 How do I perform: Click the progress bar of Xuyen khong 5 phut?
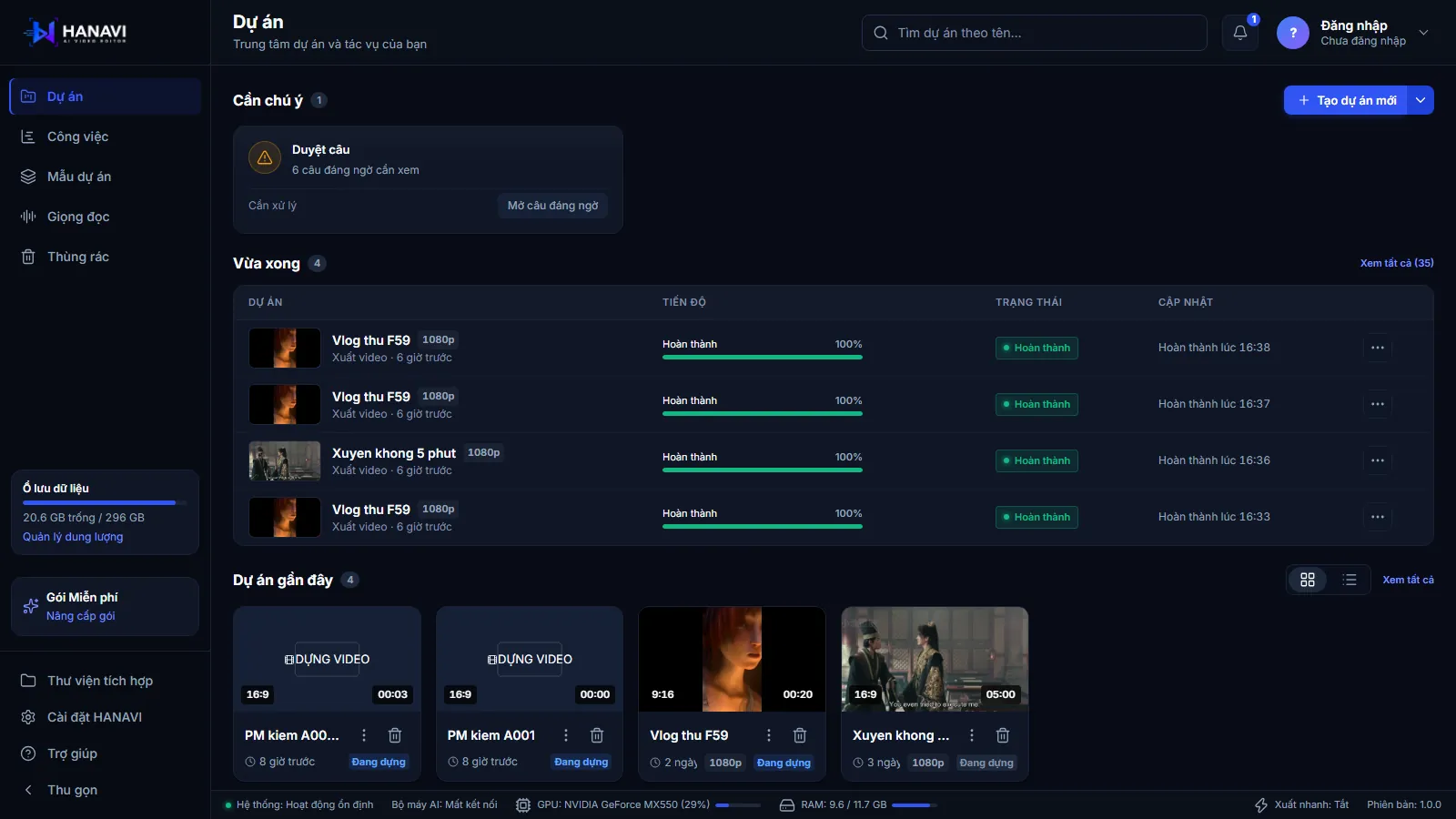click(763, 470)
